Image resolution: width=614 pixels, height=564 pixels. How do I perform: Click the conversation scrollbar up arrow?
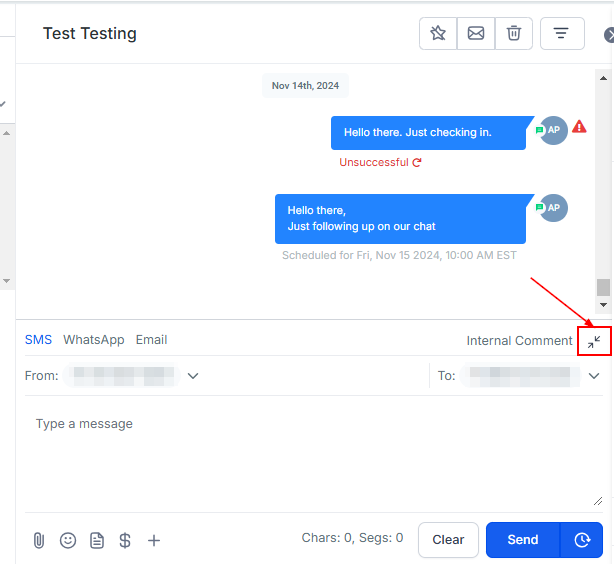click(x=603, y=78)
